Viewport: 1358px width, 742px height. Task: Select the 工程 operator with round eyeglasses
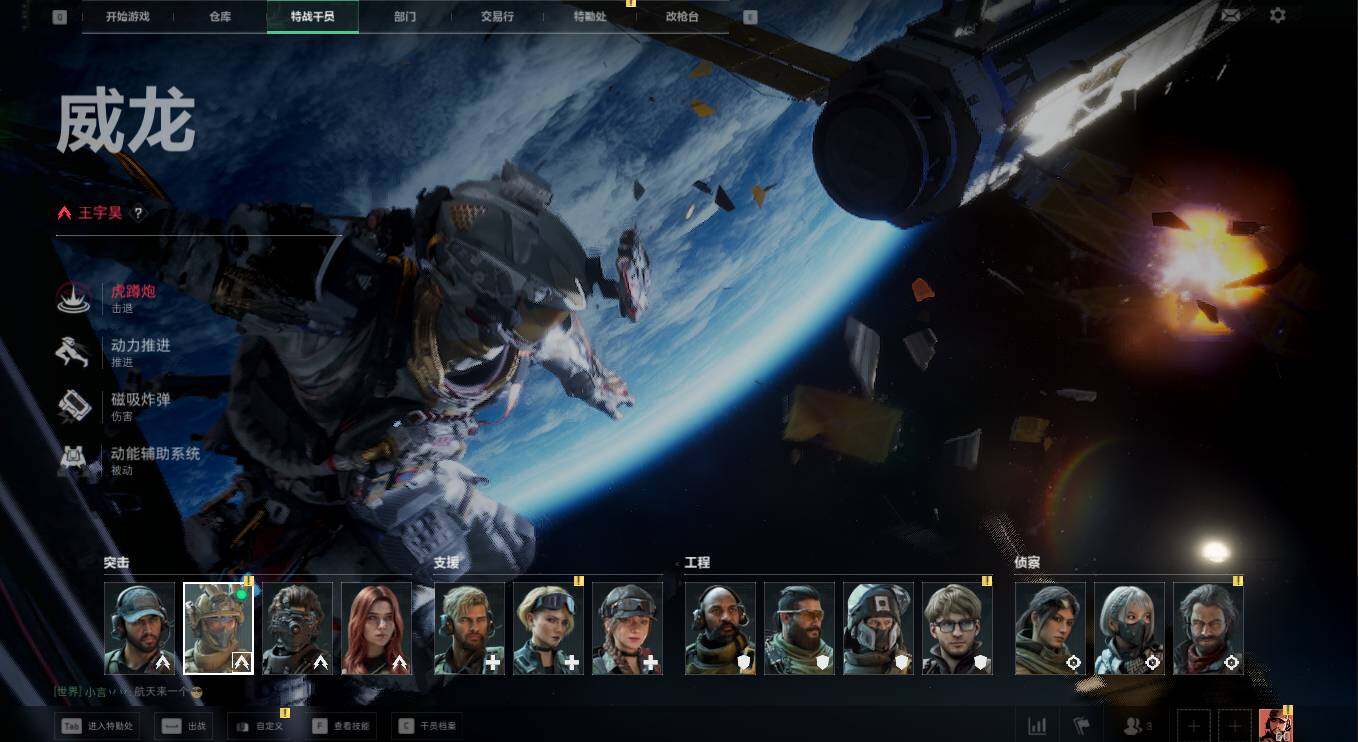tap(957, 628)
